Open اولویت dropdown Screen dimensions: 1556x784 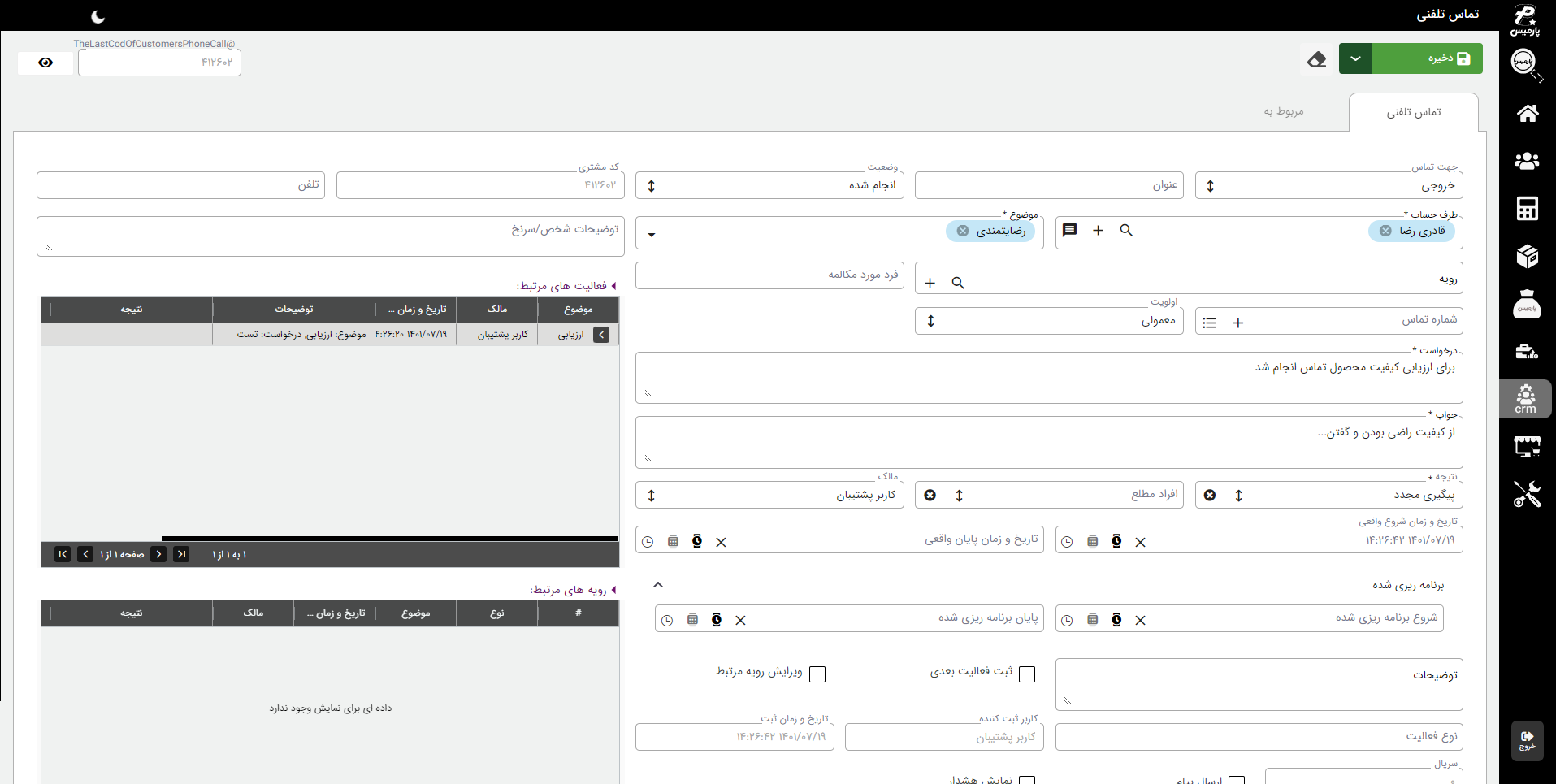(931, 321)
